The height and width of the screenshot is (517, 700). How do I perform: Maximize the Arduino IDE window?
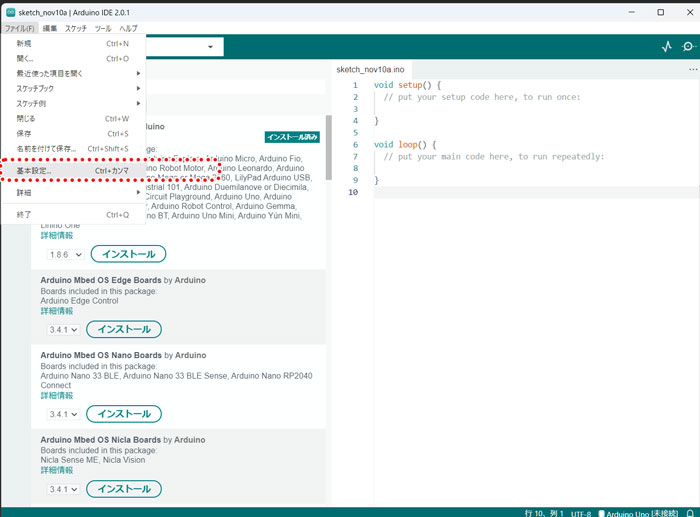click(661, 12)
